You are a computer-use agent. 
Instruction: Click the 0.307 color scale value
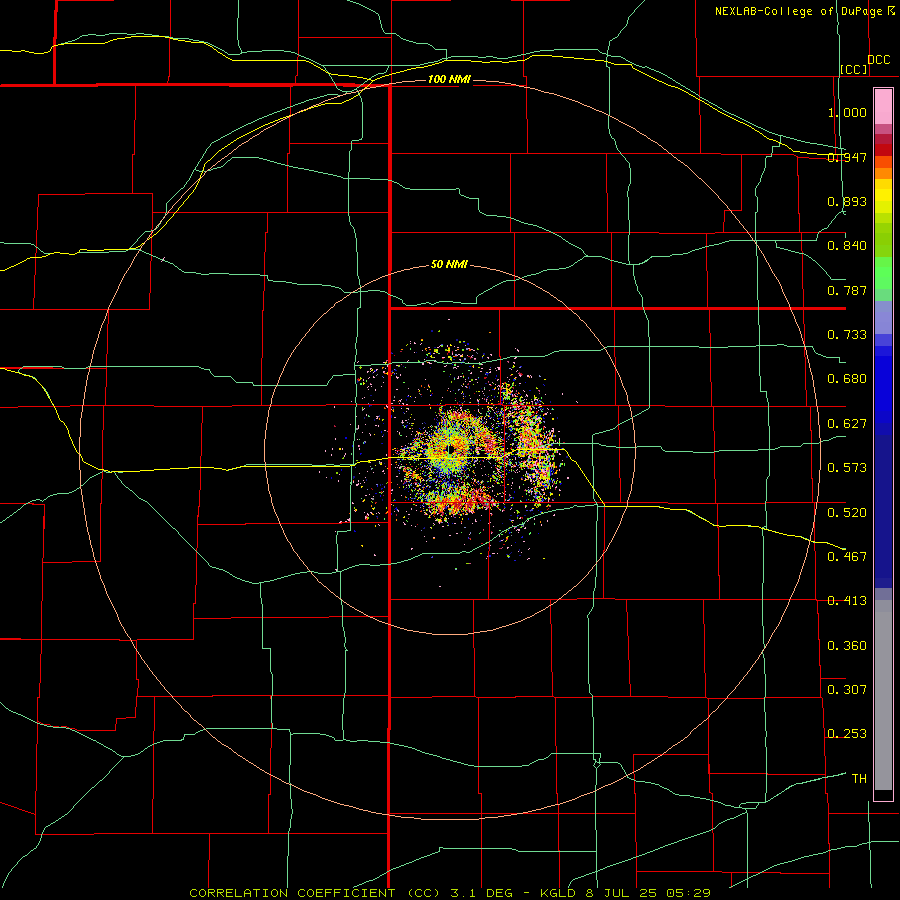(x=847, y=690)
